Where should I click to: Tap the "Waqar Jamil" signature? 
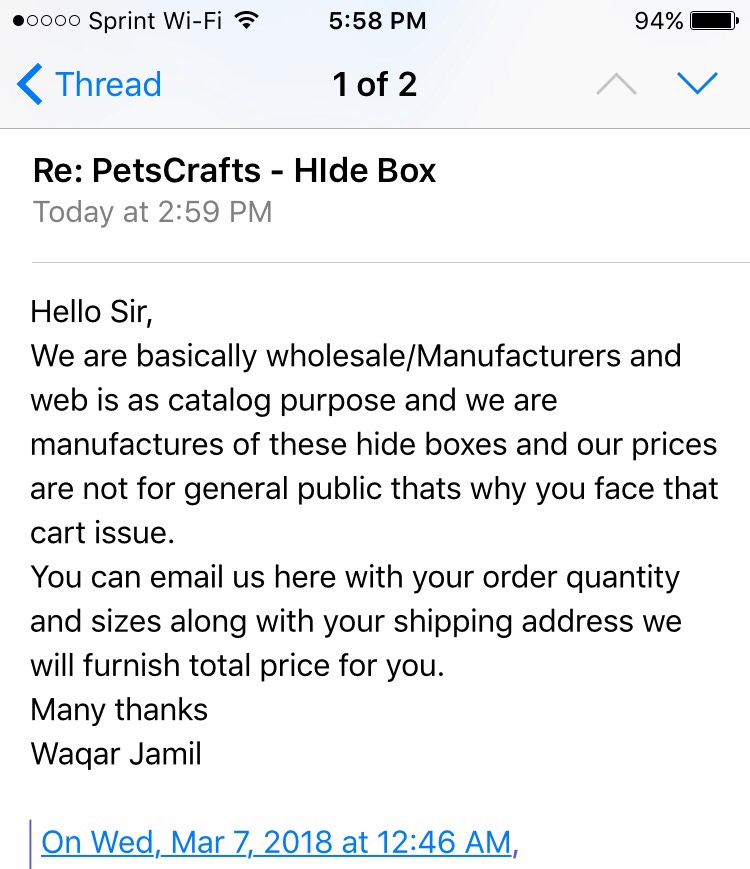pos(116,754)
